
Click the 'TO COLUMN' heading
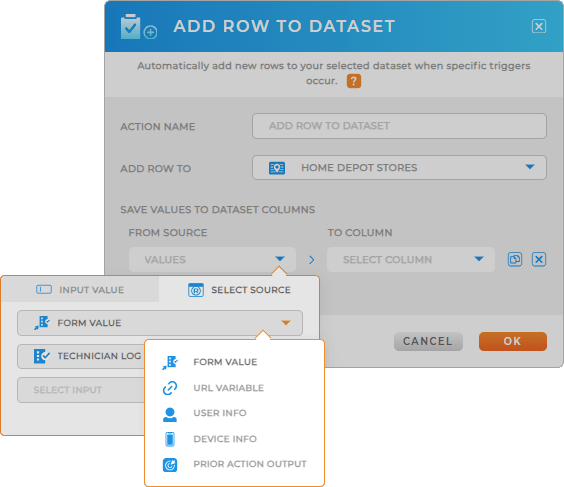pos(360,233)
